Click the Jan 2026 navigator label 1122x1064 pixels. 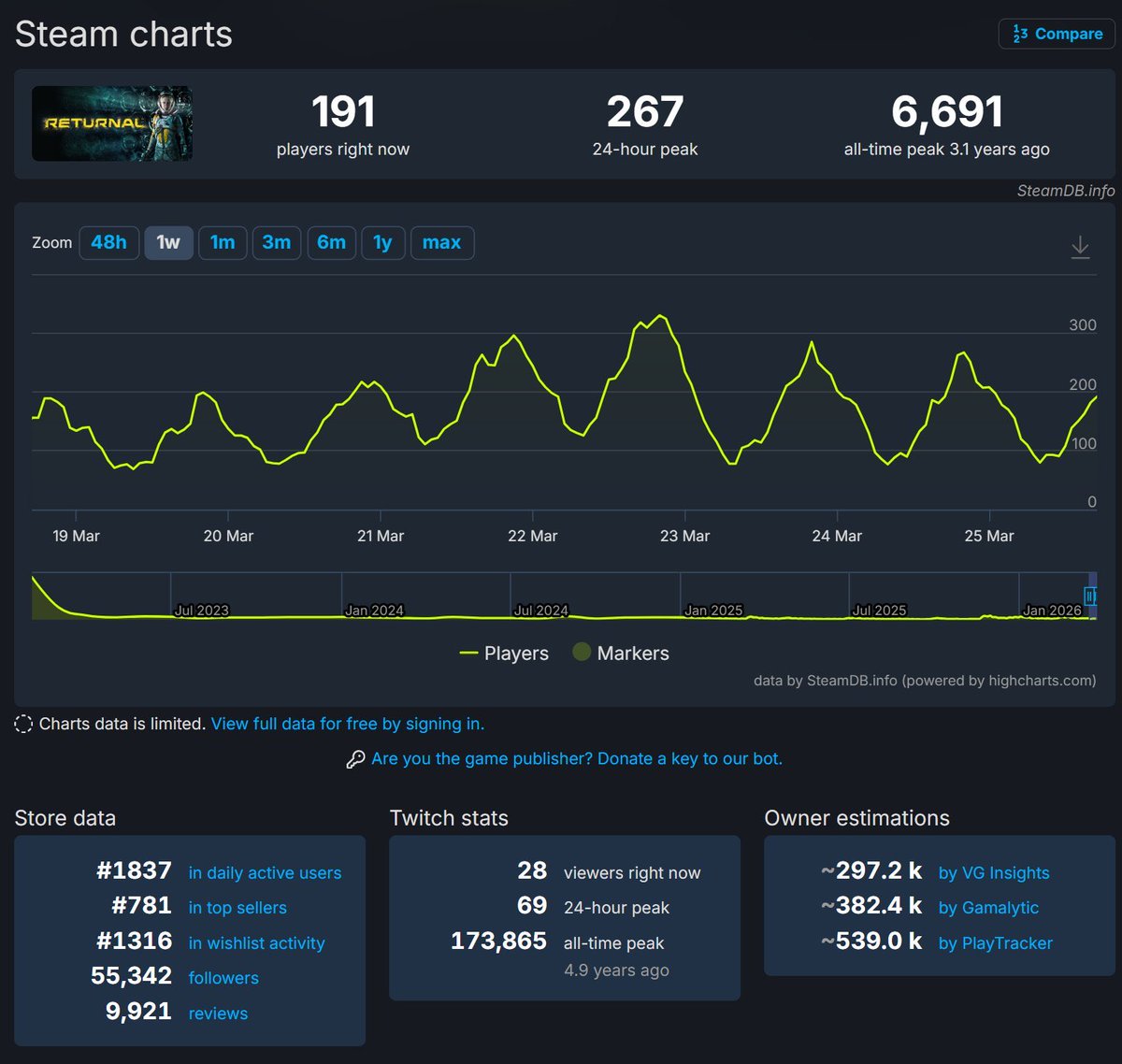1052,610
